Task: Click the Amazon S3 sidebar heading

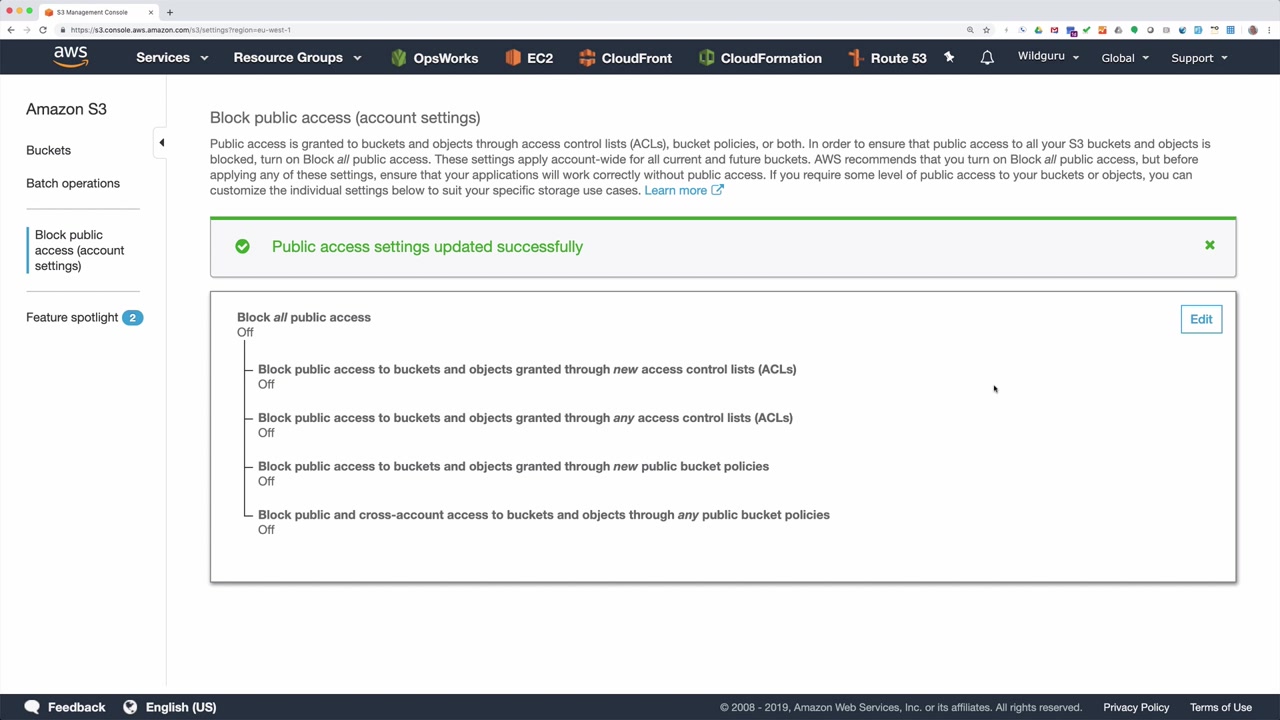Action: [x=66, y=109]
